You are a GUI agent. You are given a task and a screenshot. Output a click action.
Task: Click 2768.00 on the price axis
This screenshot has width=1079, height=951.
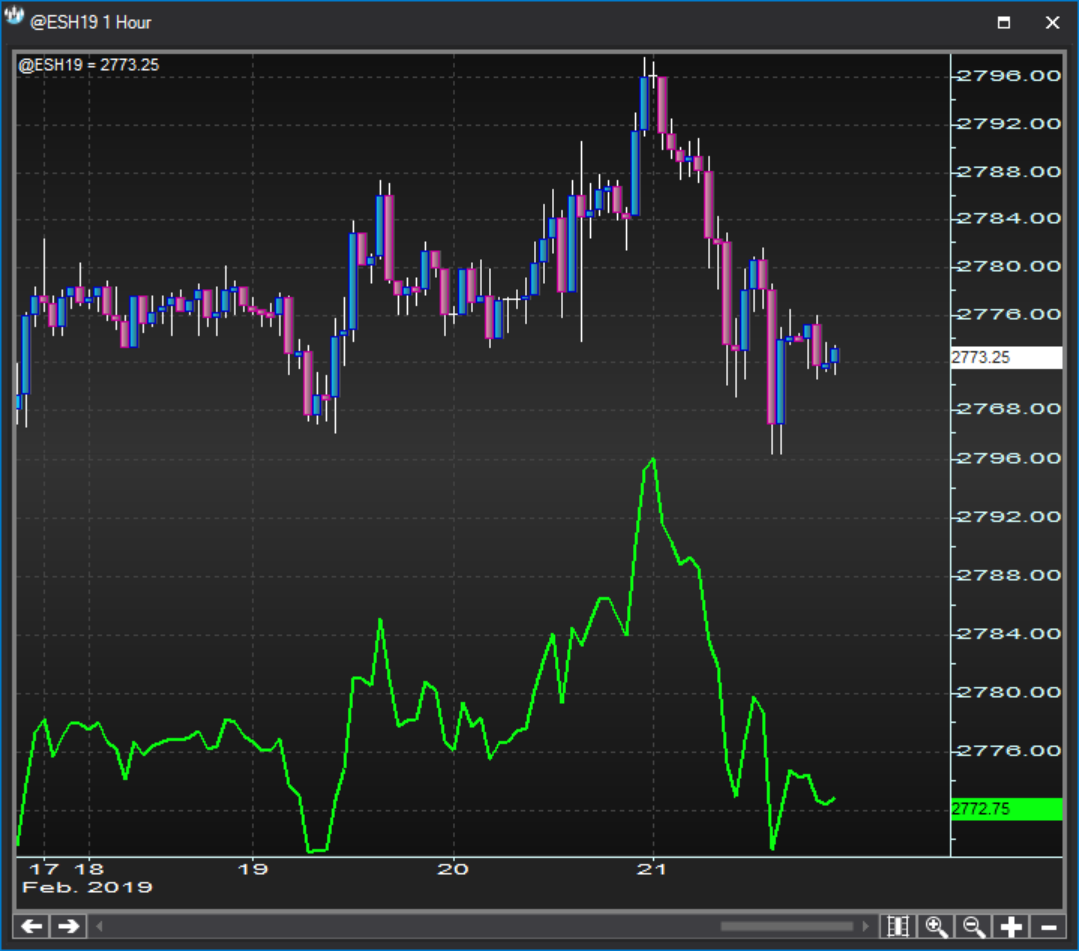click(1009, 409)
